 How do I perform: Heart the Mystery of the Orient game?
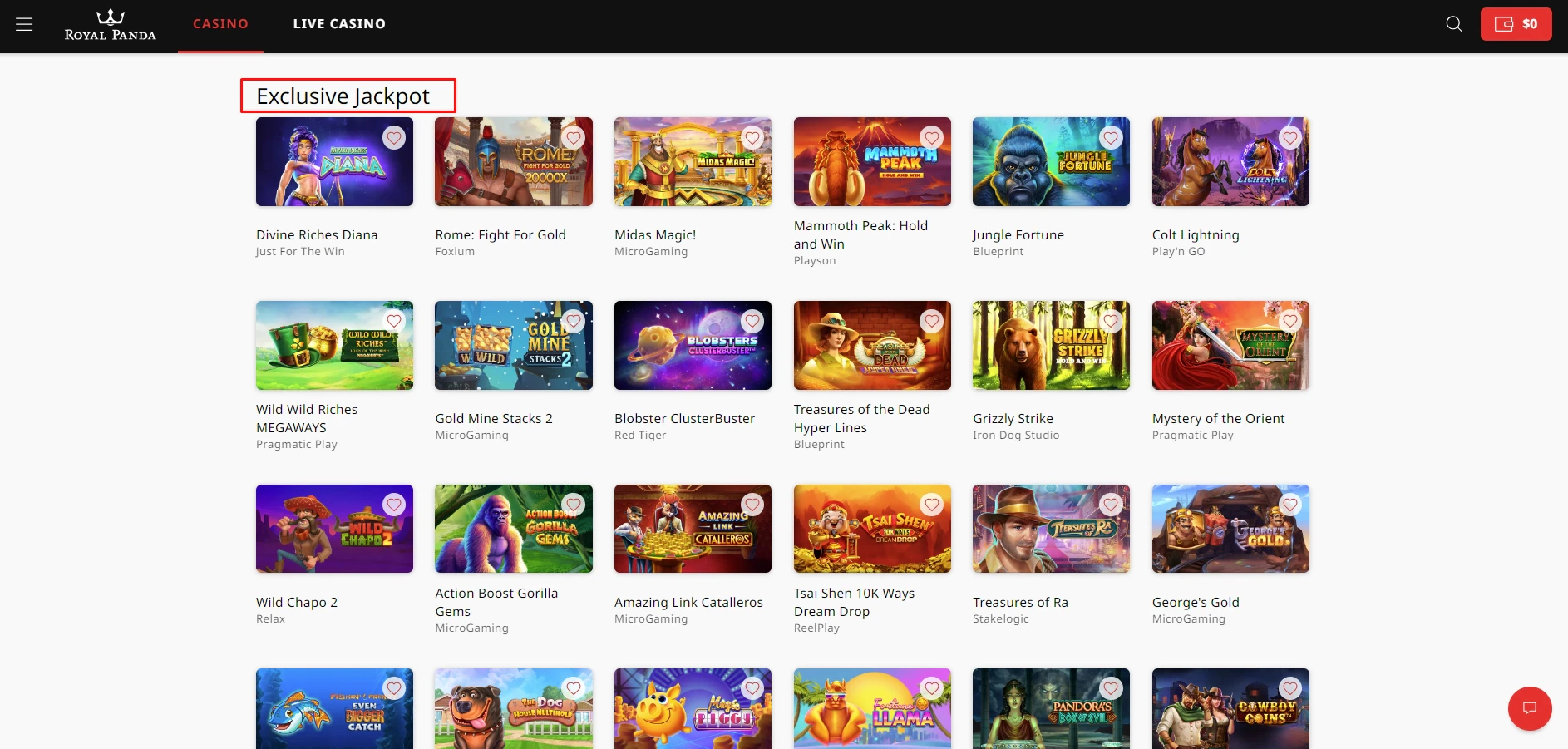(x=1290, y=321)
